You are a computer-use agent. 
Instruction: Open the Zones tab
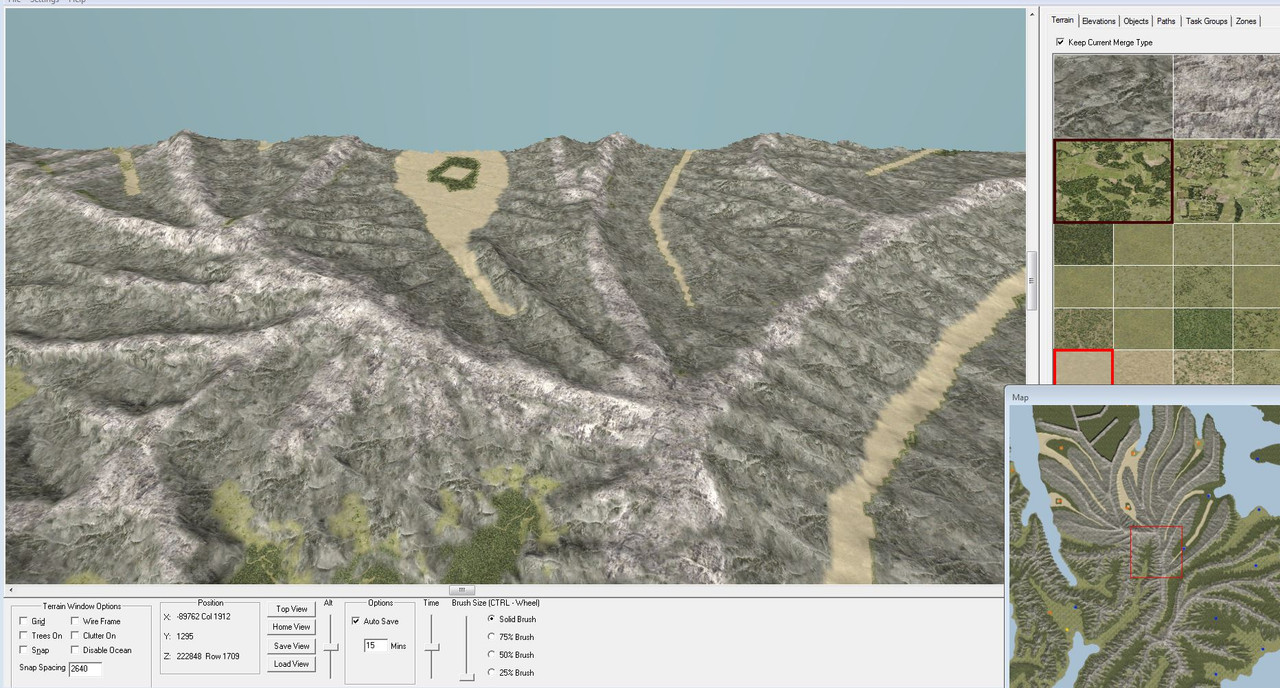pos(1246,21)
